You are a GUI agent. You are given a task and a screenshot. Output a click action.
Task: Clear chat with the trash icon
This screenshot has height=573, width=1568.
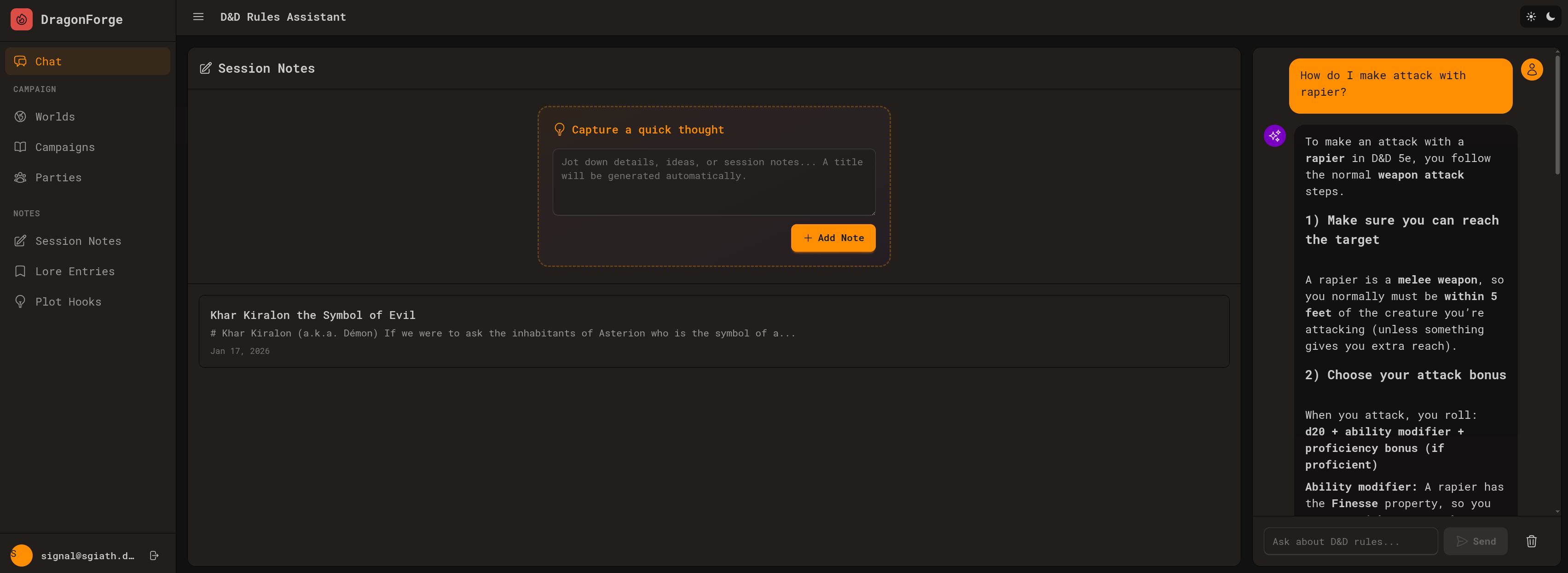[1531, 541]
